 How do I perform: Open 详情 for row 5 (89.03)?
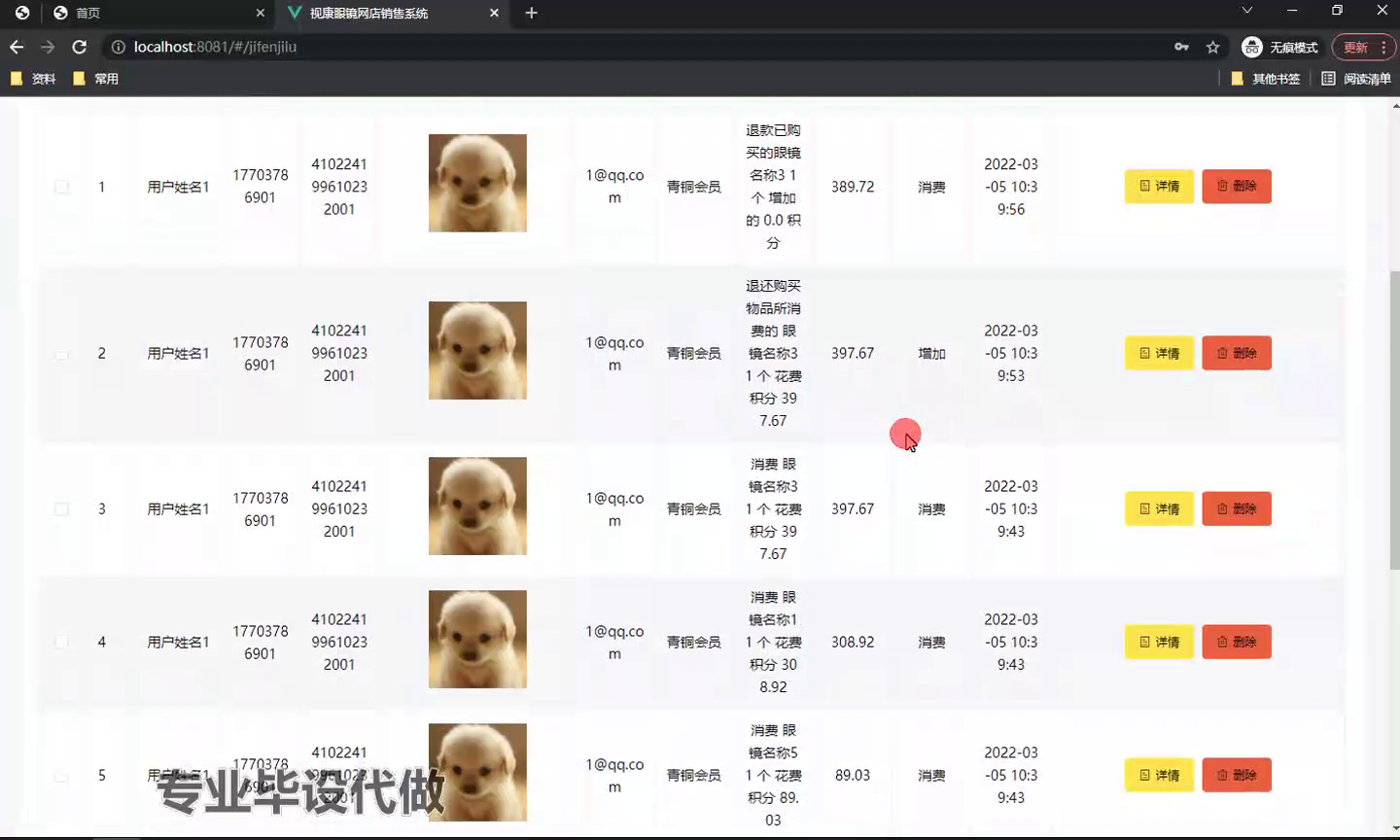(x=1159, y=776)
